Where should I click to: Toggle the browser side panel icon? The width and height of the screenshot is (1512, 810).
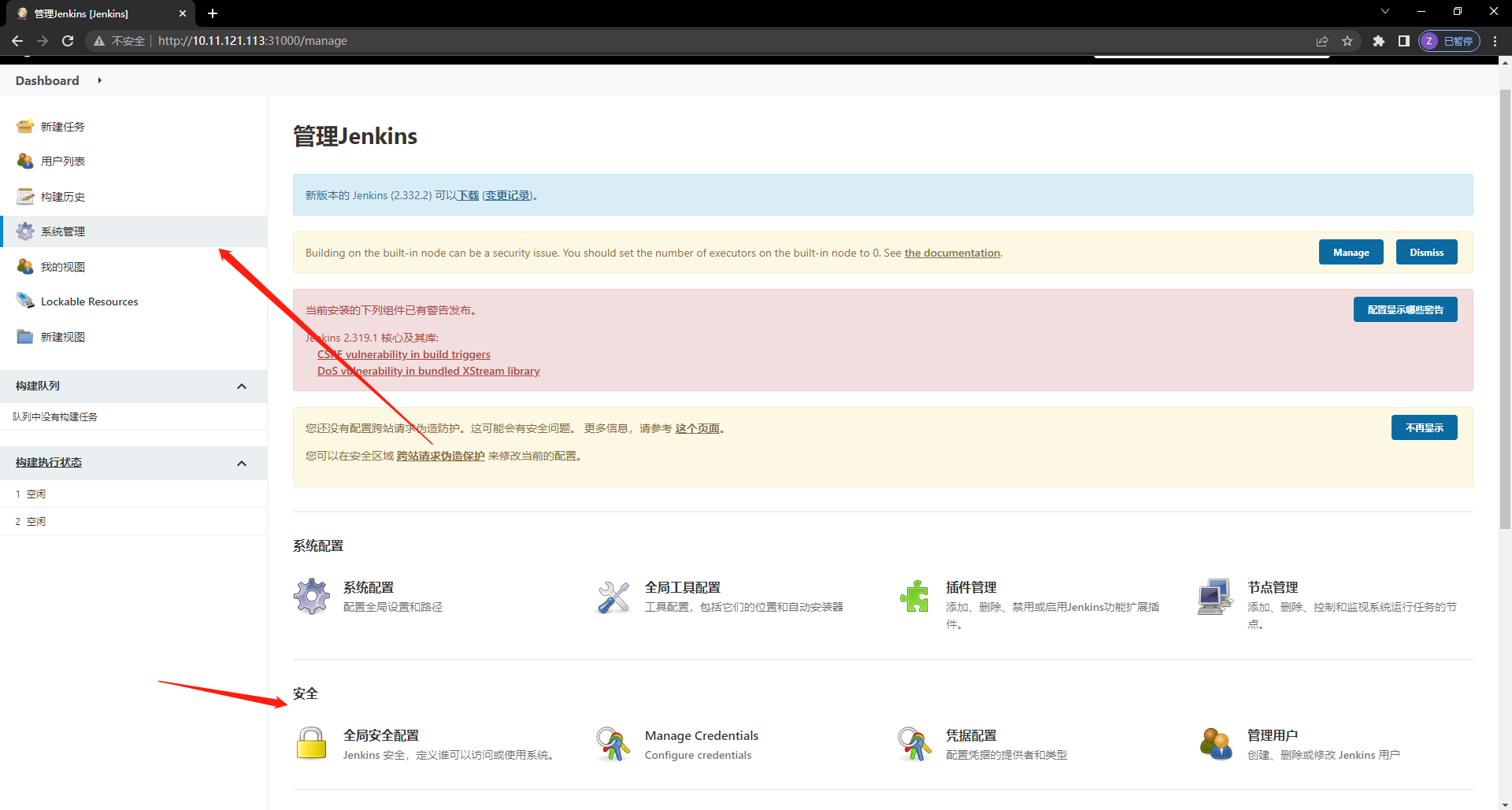pos(1403,41)
